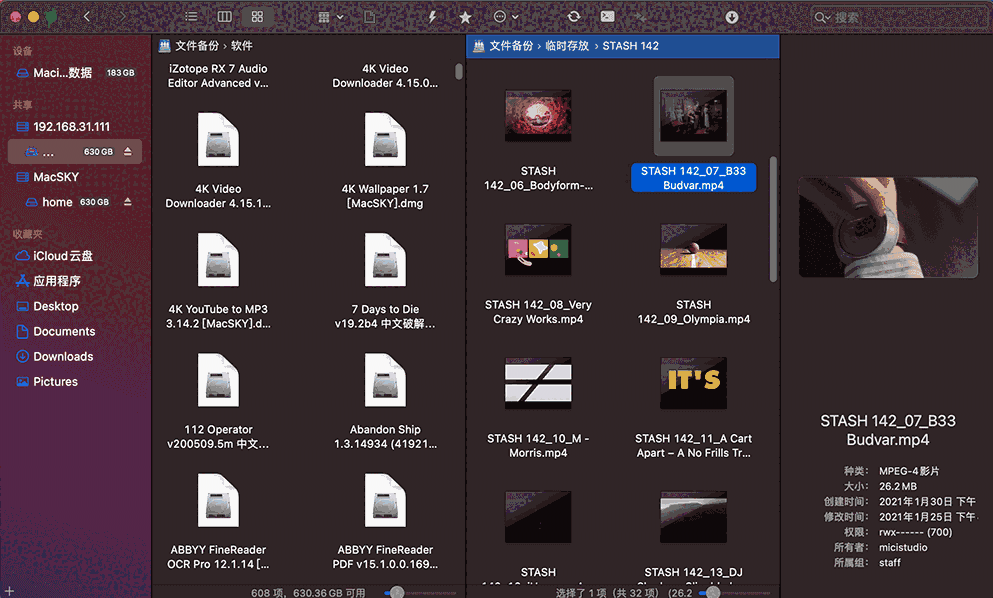The image size is (993, 598).
Task: Switch to list view mode
Action: [x=191, y=17]
